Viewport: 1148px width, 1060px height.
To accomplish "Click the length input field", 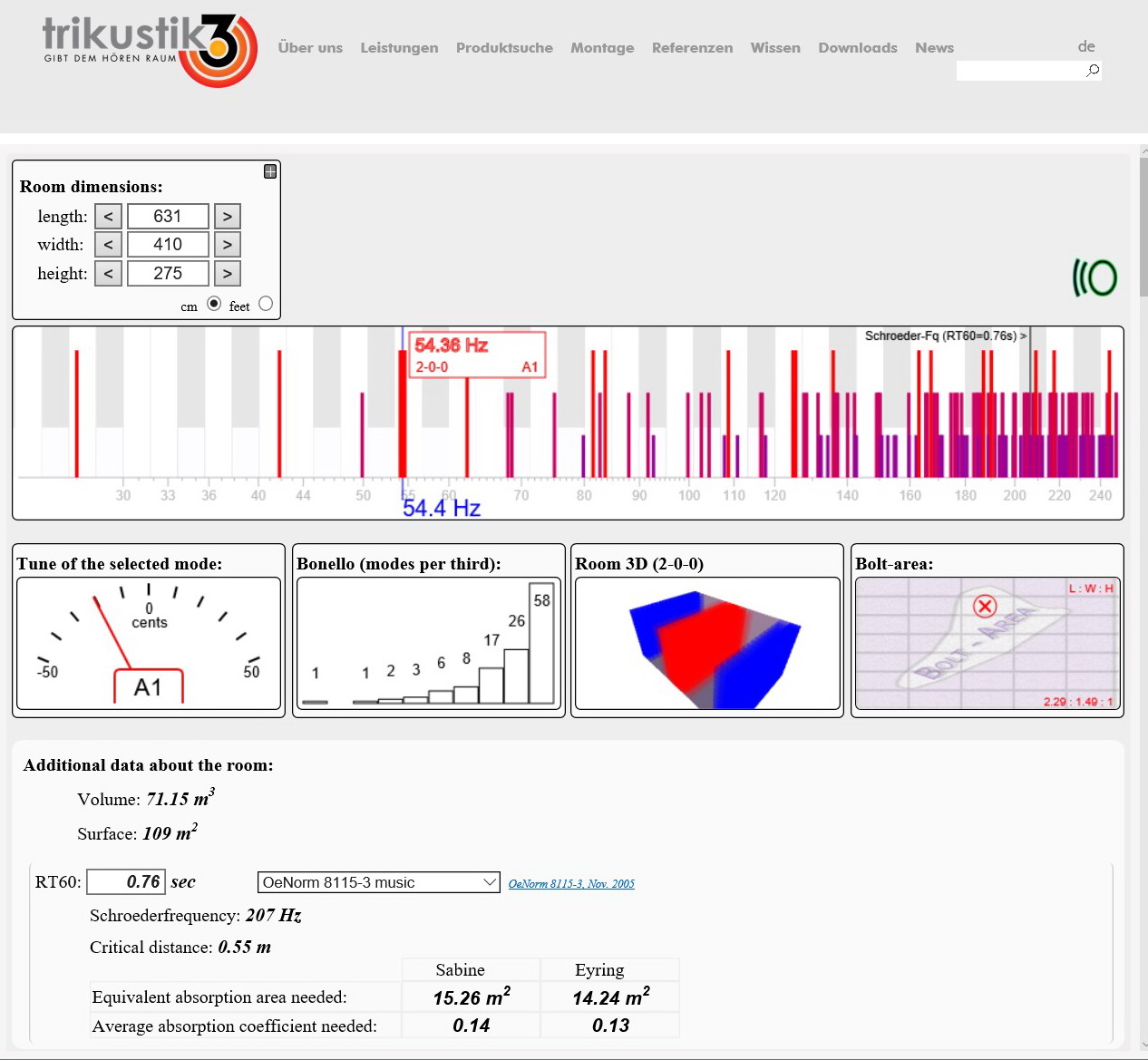I will pyautogui.click(x=168, y=217).
